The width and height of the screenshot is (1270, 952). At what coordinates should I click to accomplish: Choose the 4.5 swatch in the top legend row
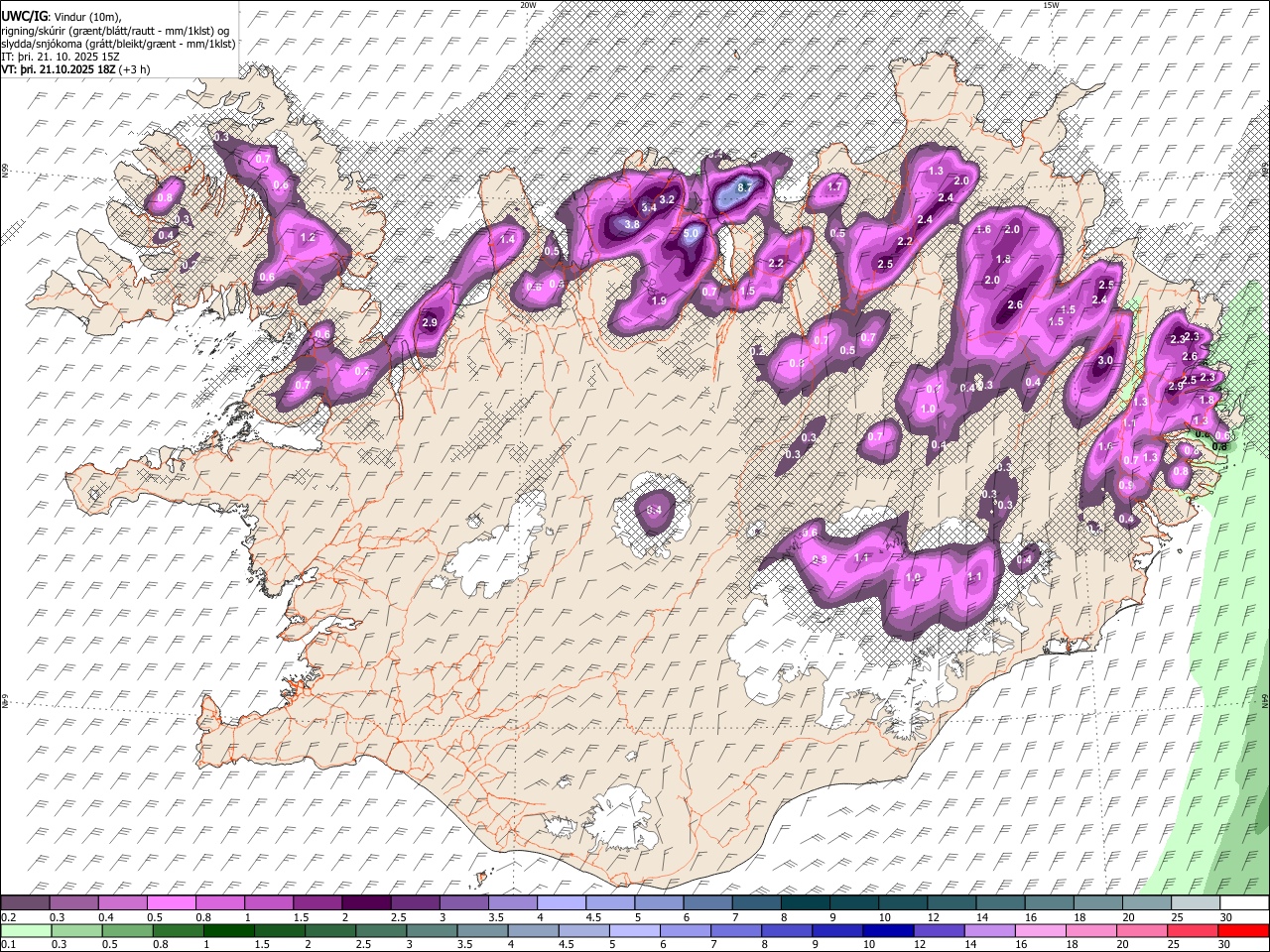pyautogui.click(x=609, y=903)
